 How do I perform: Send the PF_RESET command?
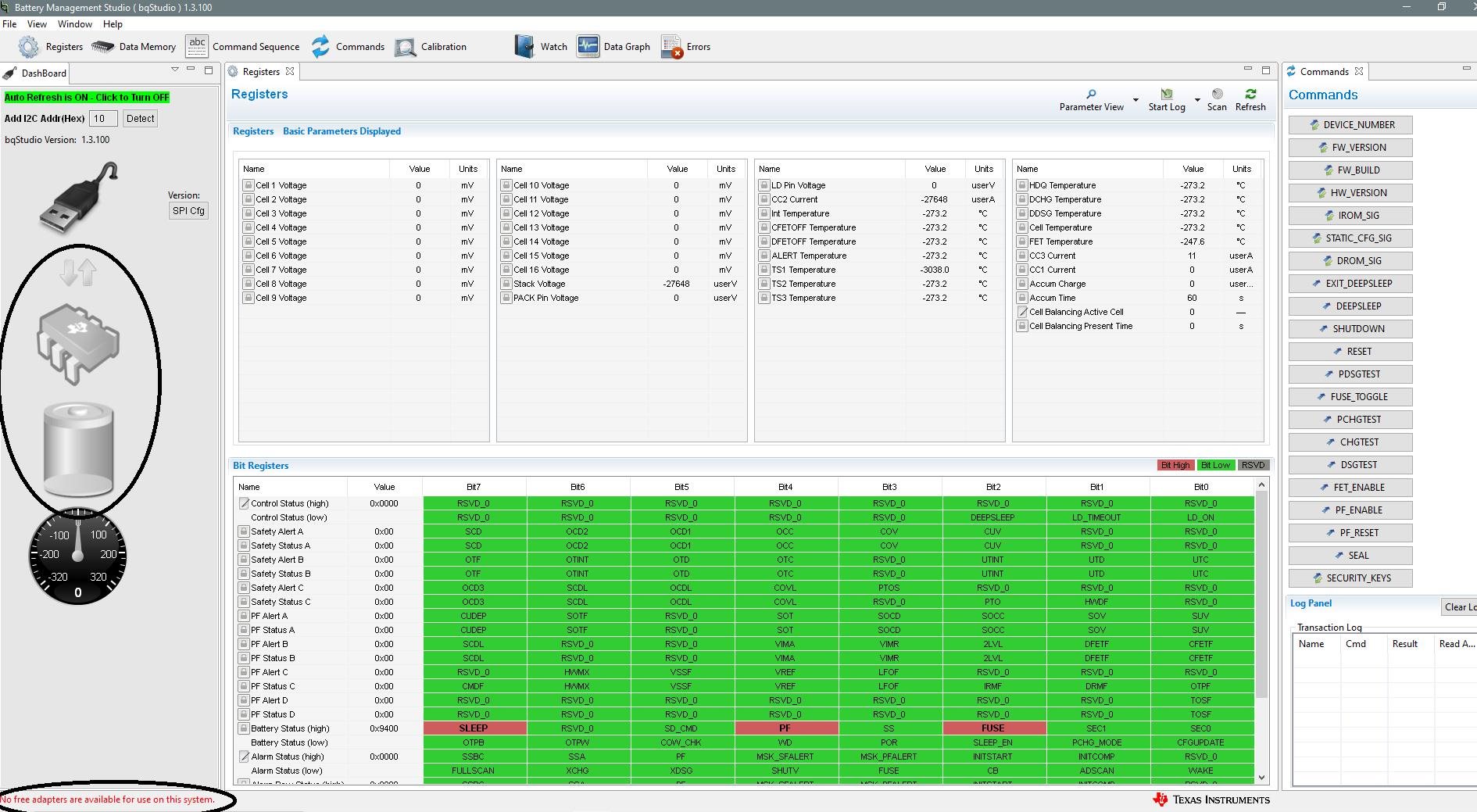(1350, 533)
